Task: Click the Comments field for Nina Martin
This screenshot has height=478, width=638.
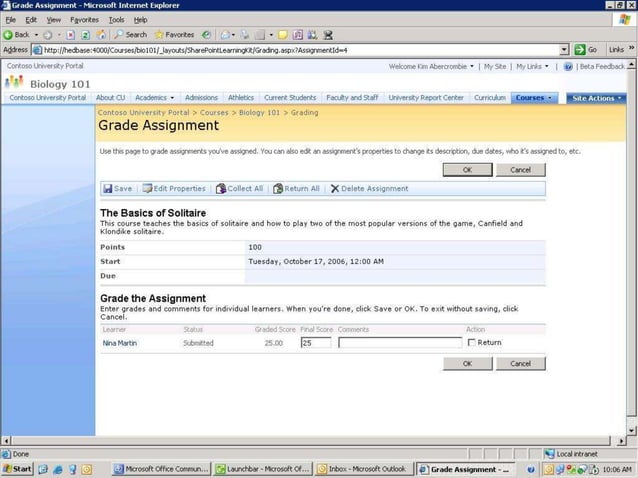Action: pos(400,343)
